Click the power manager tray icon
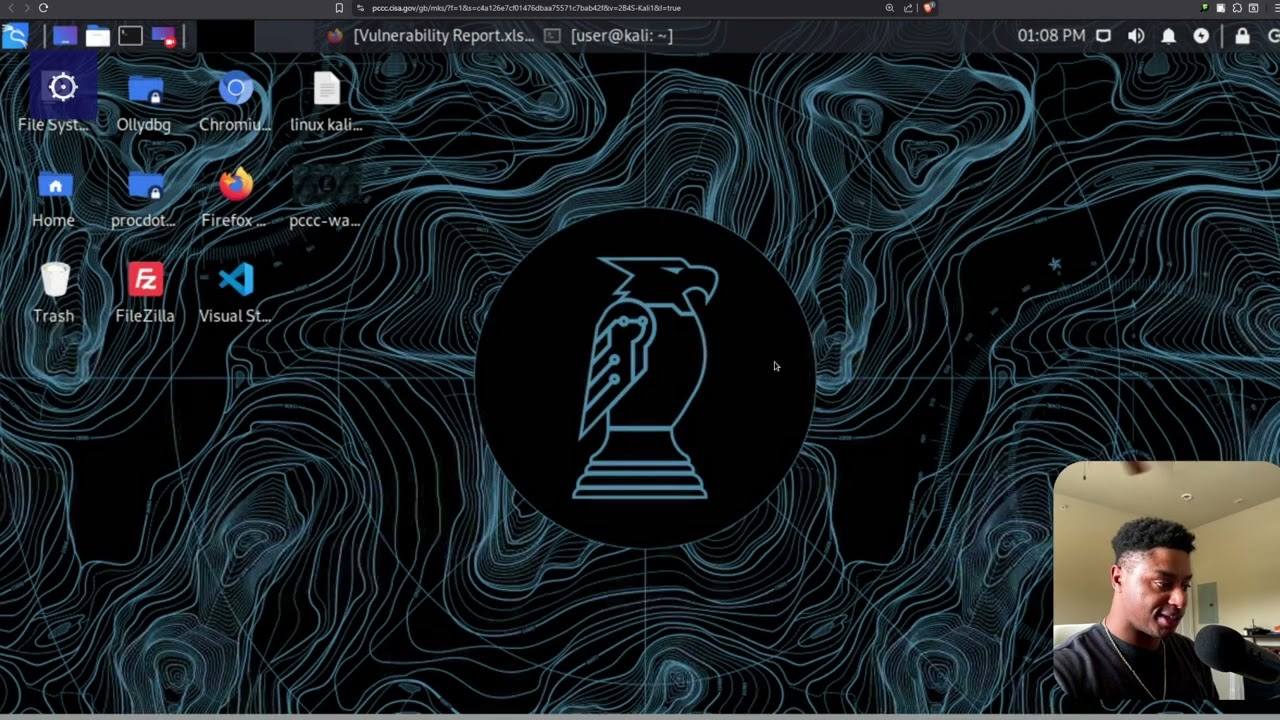 click(x=1201, y=36)
